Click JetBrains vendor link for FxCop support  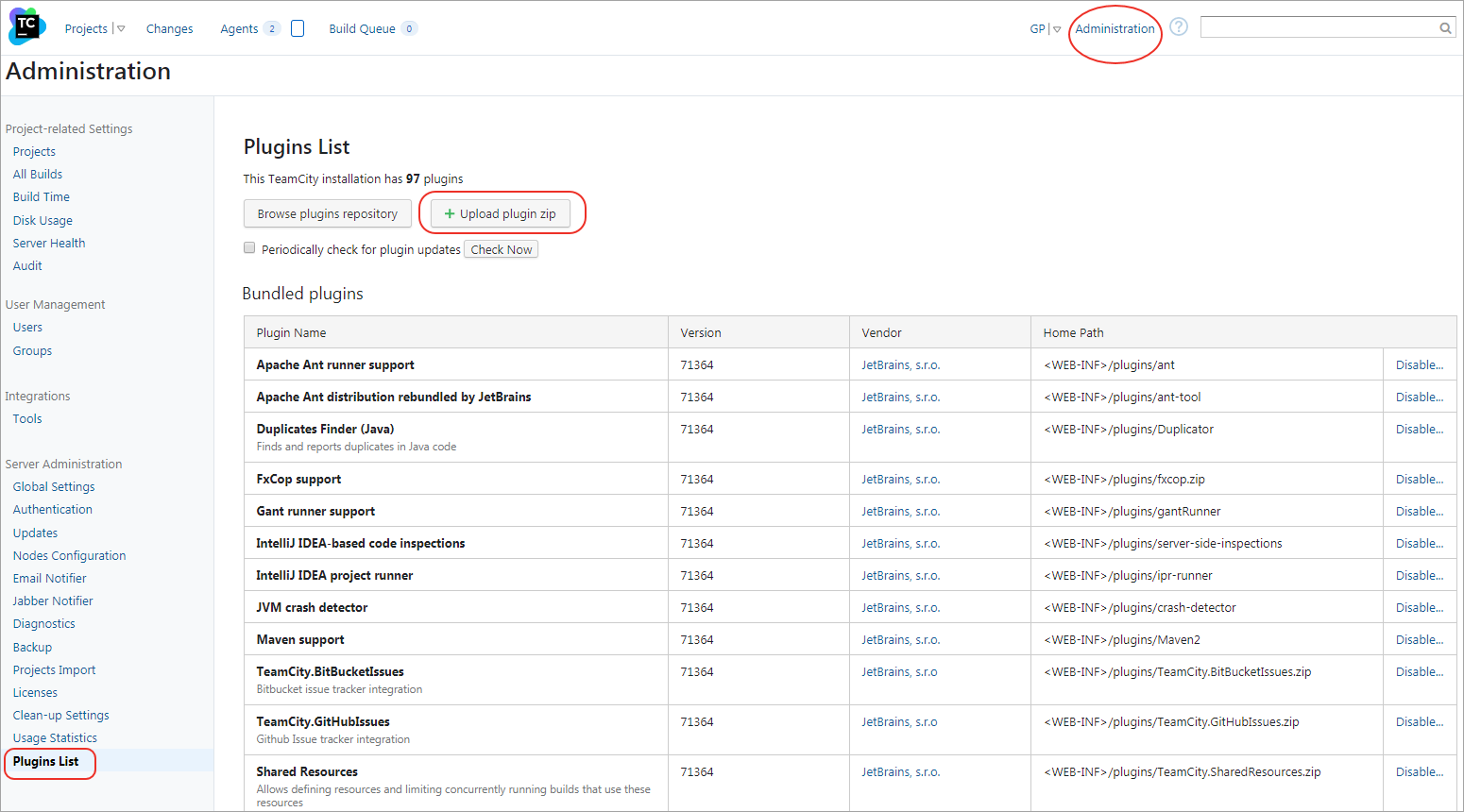click(x=901, y=480)
